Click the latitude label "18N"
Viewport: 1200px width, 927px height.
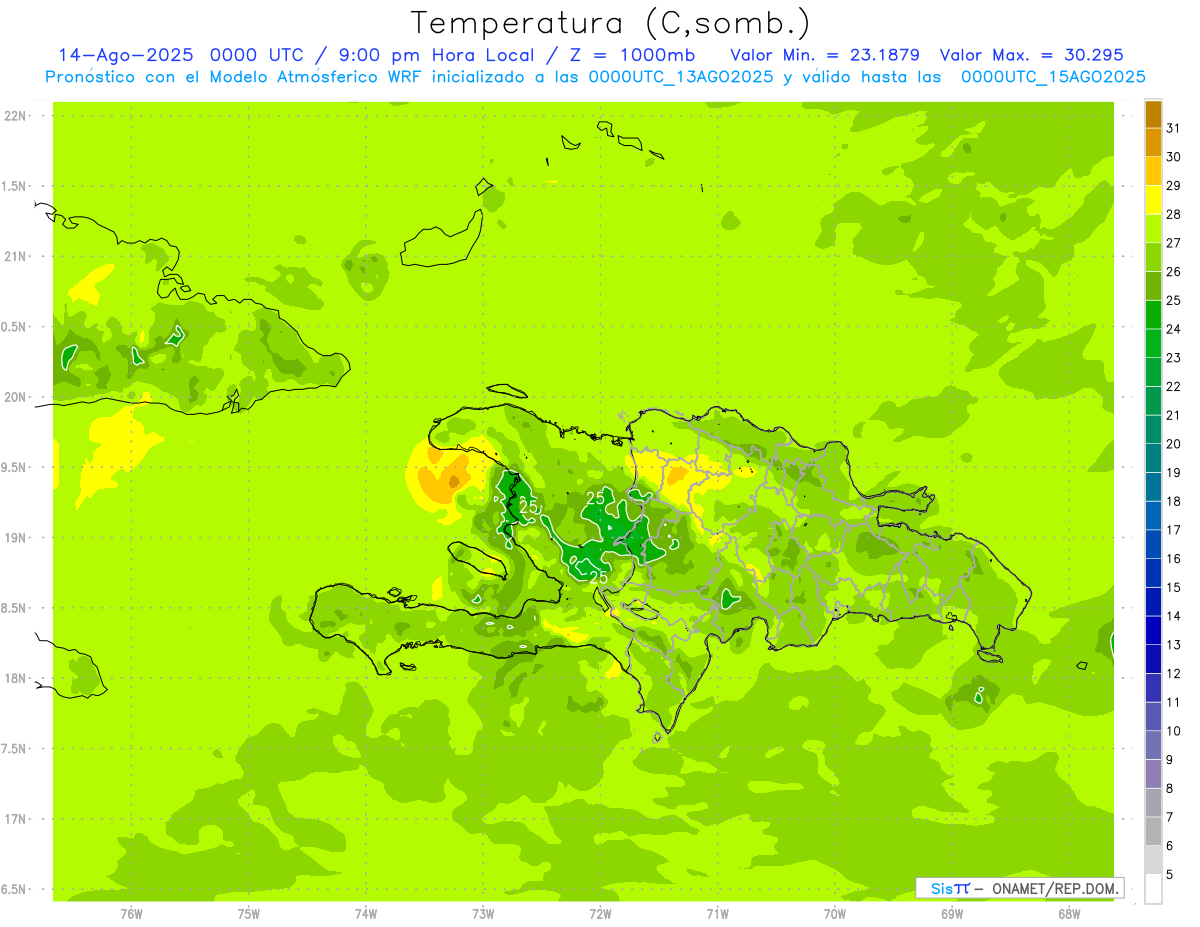coord(15,678)
